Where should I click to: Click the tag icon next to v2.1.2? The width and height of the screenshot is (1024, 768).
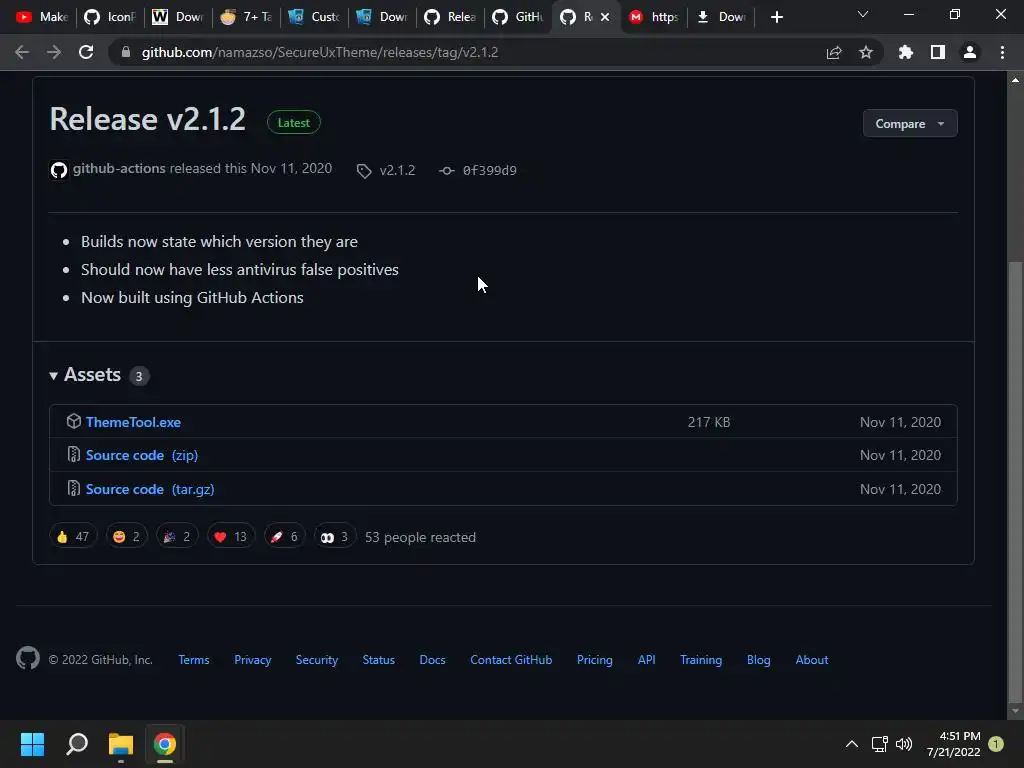[x=364, y=171]
